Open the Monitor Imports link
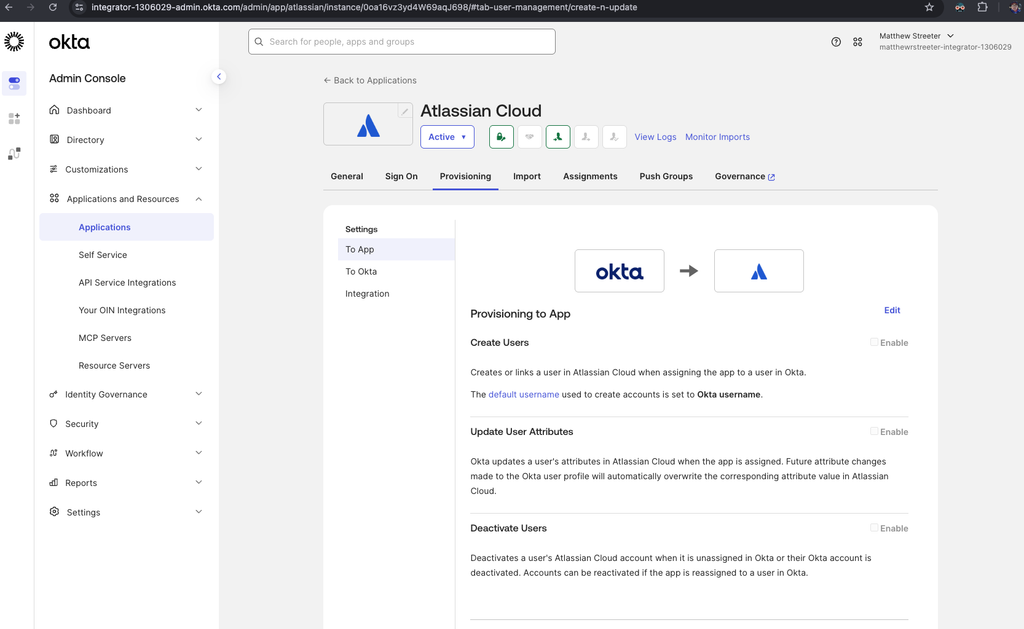Screen dimensions: 1024x629 tap(718, 137)
